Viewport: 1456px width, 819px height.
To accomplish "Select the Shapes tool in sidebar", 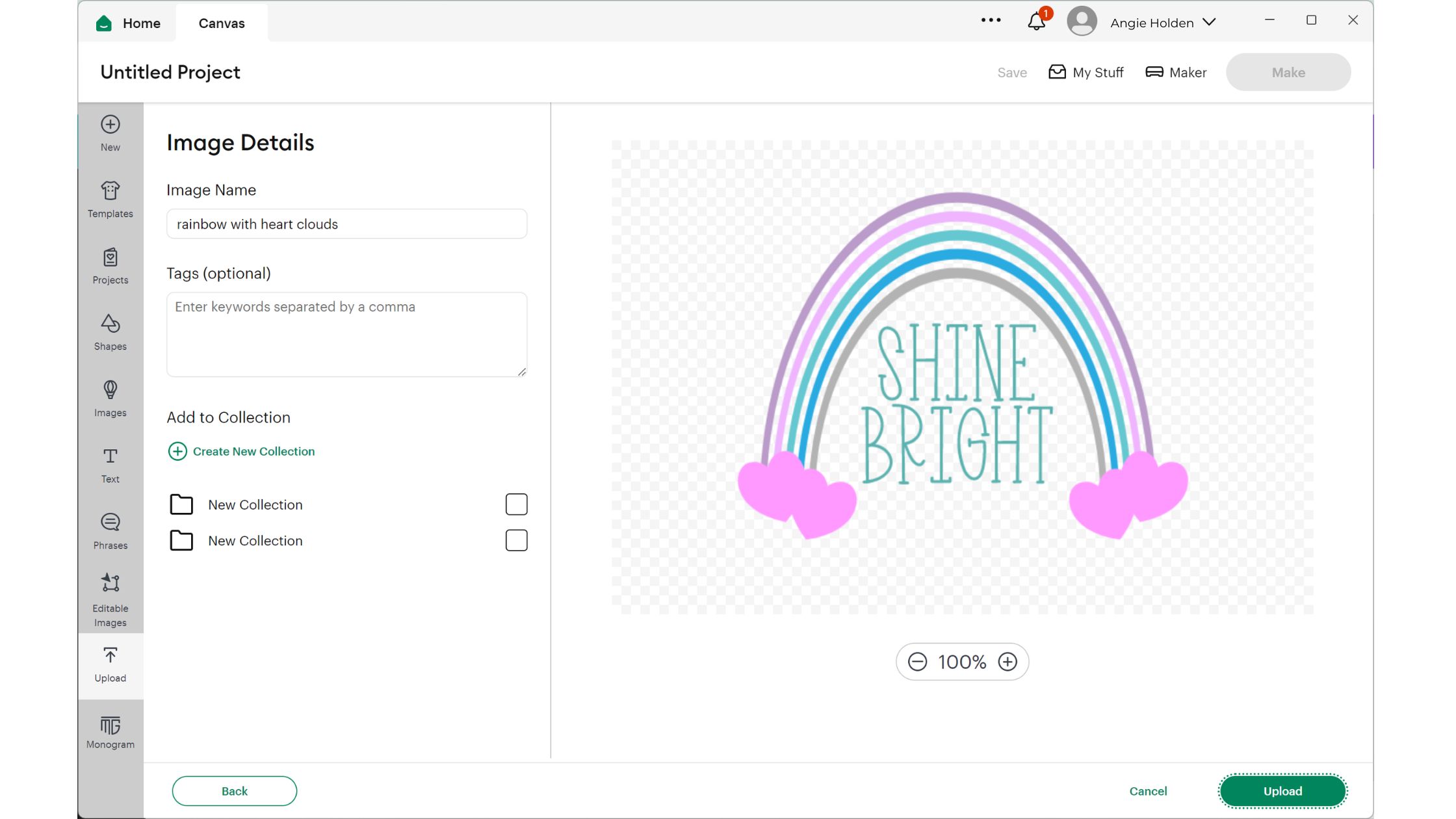I will [110, 332].
